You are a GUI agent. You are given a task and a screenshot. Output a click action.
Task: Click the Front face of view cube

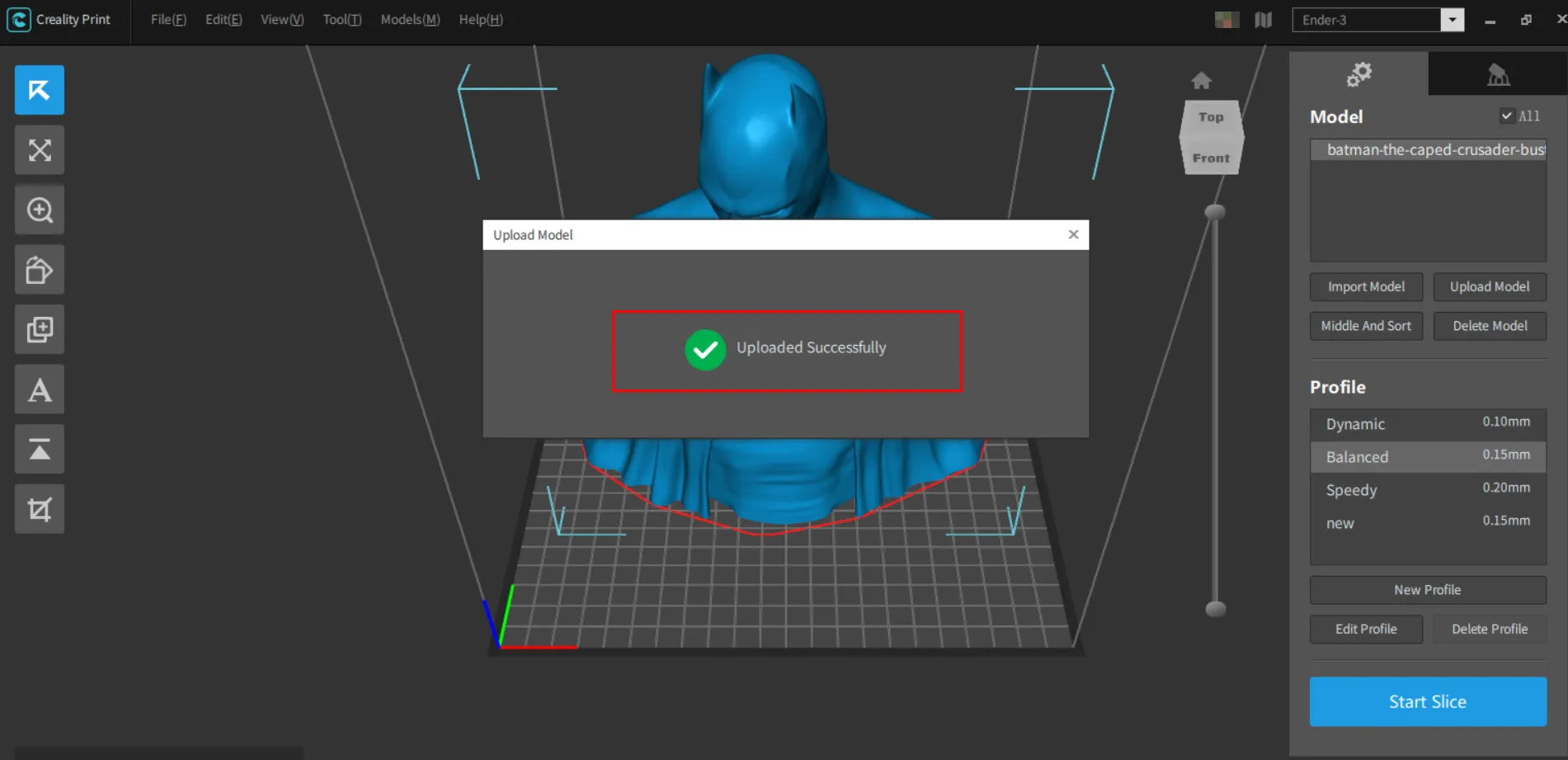(x=1211, y=157)
